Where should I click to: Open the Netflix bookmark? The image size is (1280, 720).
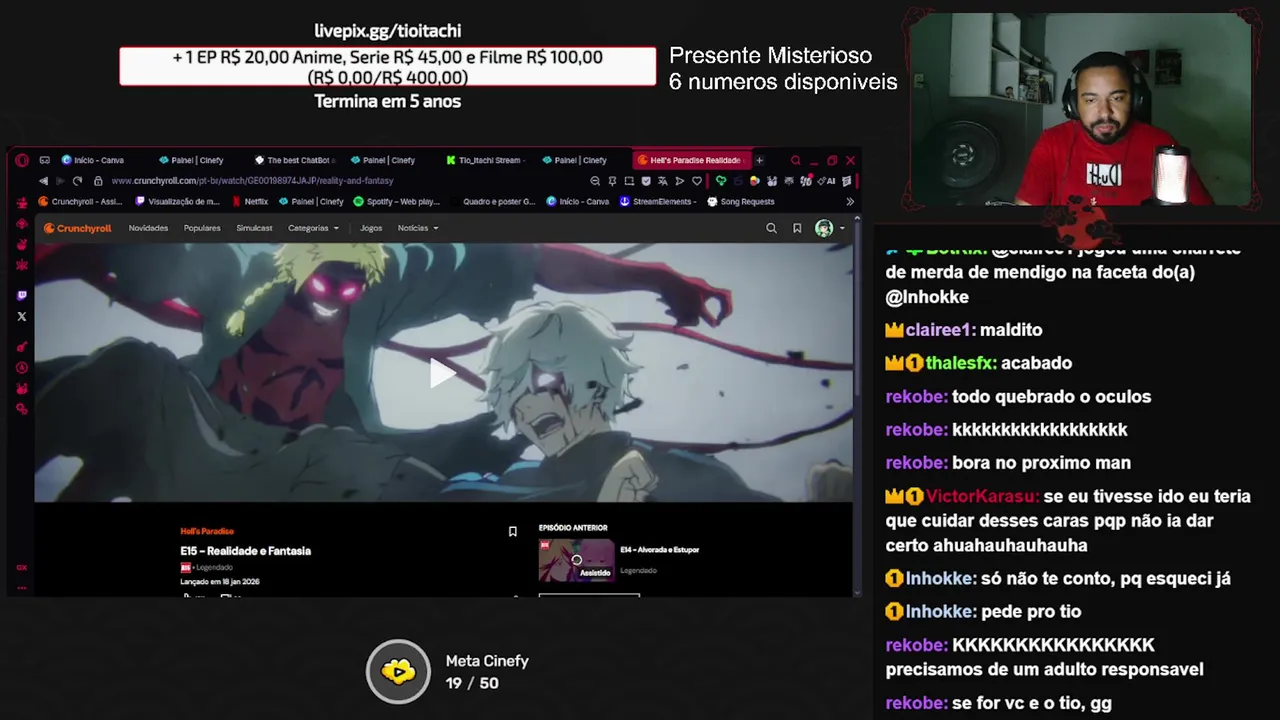click(250, 201)
